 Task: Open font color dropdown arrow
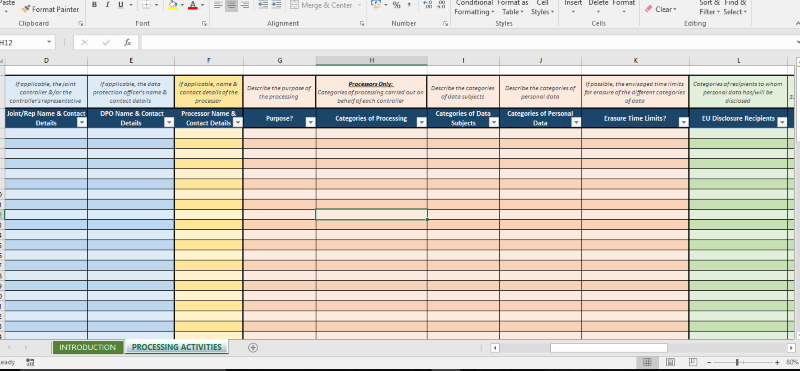click(x=202, y=5)
